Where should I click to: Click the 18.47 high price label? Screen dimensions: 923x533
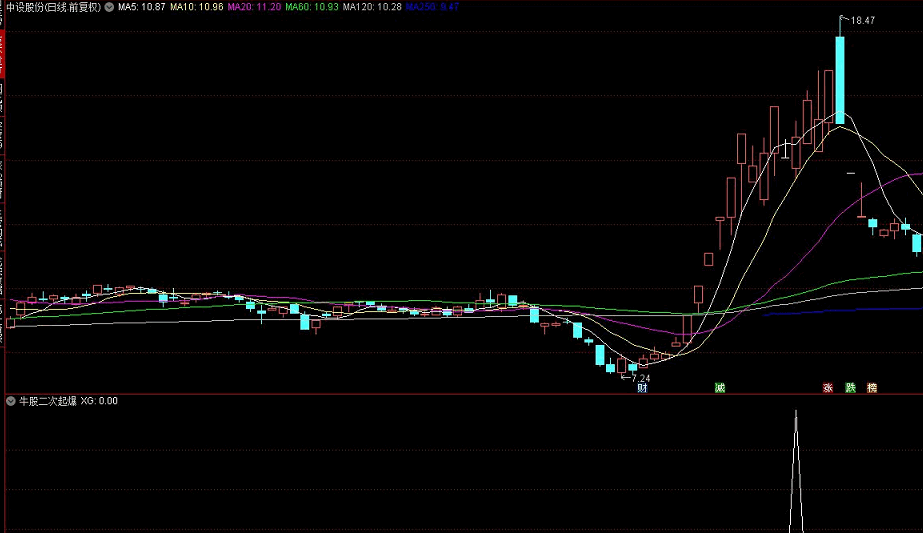click(x=863, y=21)
